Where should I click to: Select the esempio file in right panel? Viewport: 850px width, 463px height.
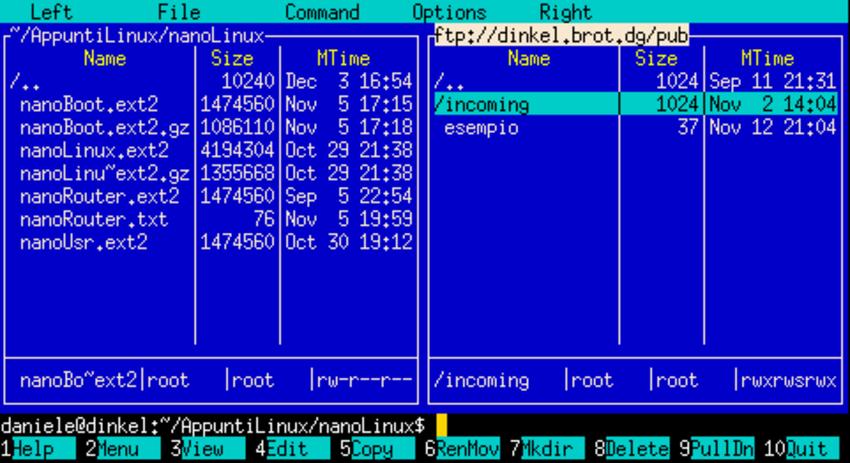[x=481, y=128]
